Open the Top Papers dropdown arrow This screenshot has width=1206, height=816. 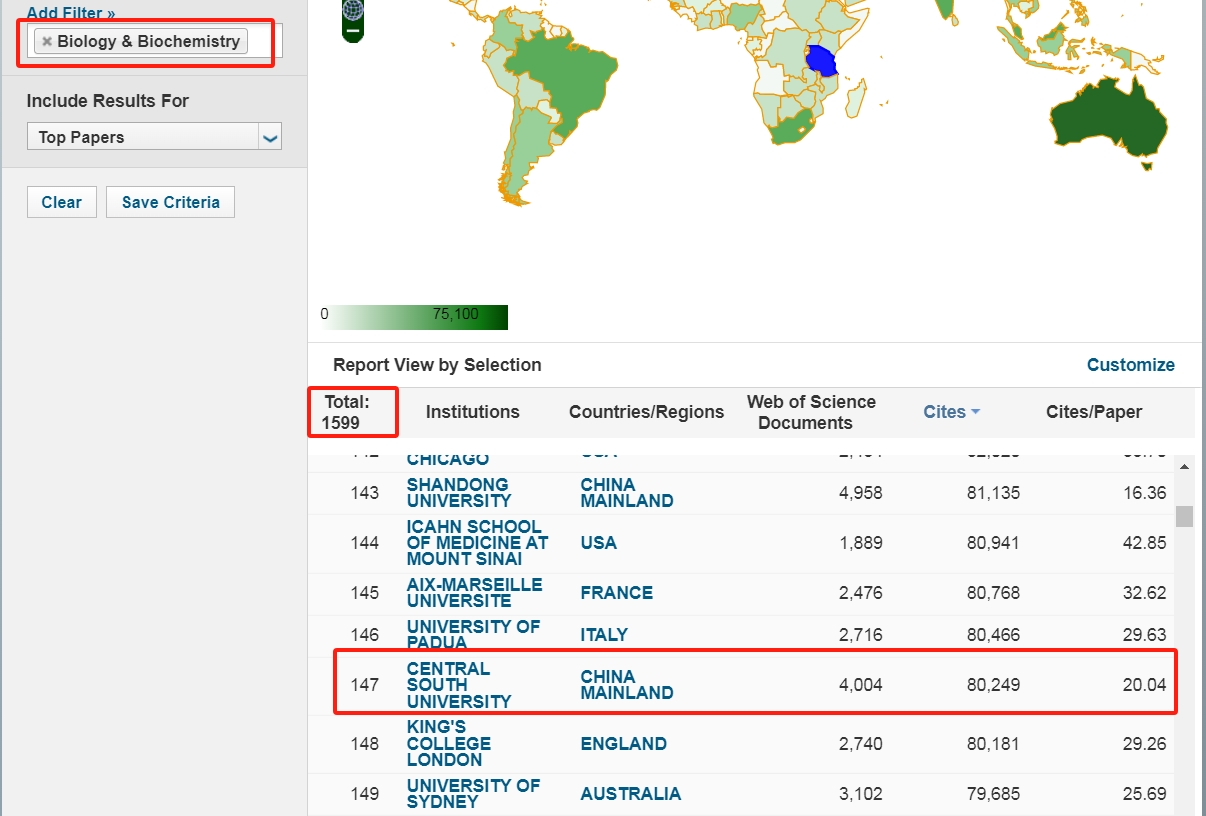269,138
